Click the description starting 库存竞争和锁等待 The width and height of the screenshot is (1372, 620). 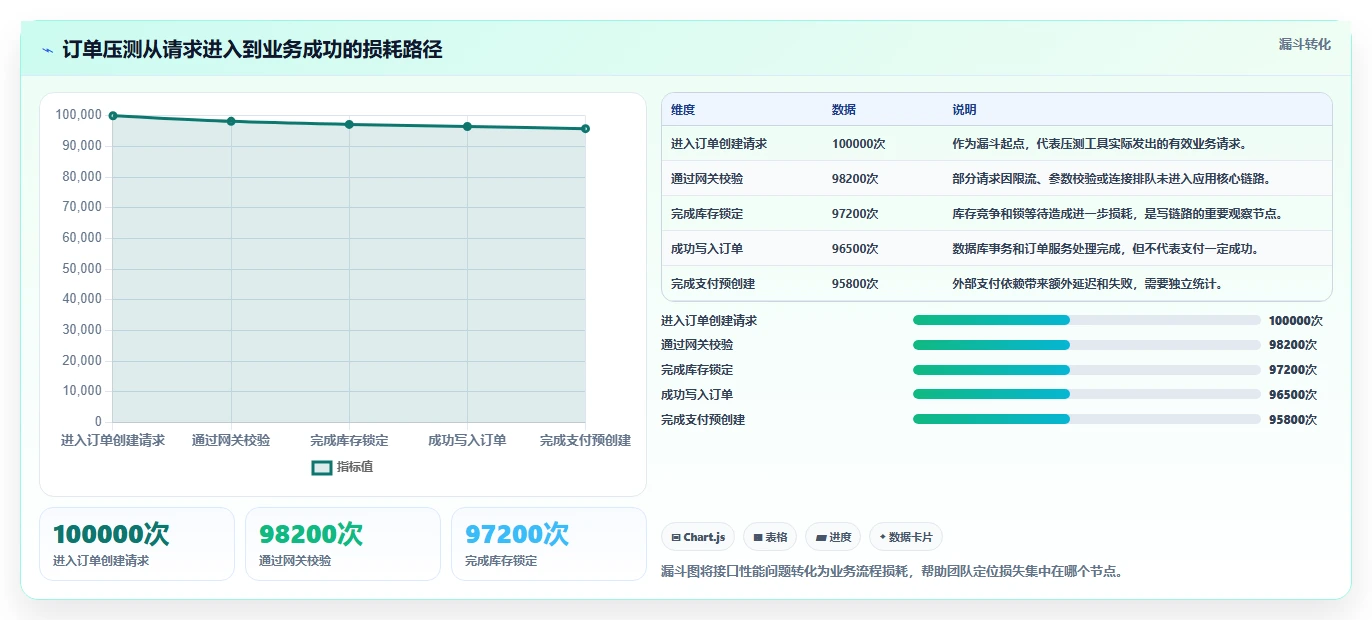(1117, 214)
